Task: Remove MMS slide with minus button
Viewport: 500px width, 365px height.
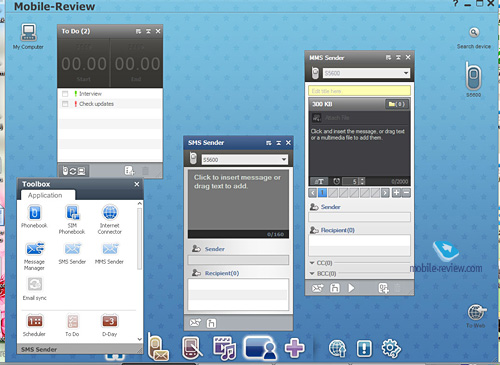Action: [406, 193]
